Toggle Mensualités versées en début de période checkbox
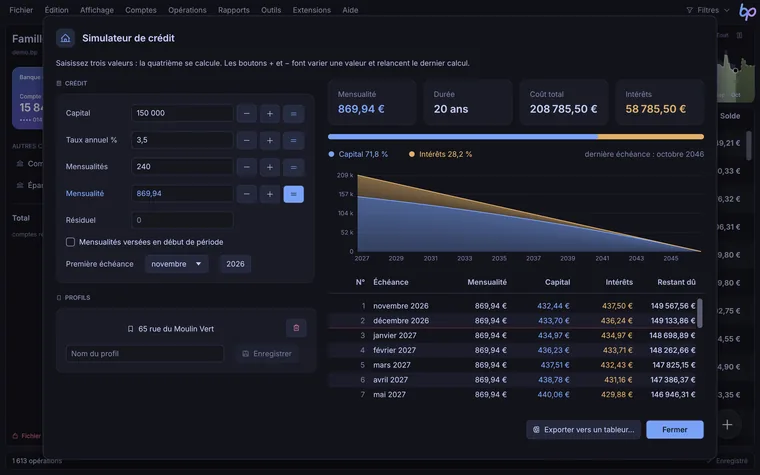 coord(70,242)
